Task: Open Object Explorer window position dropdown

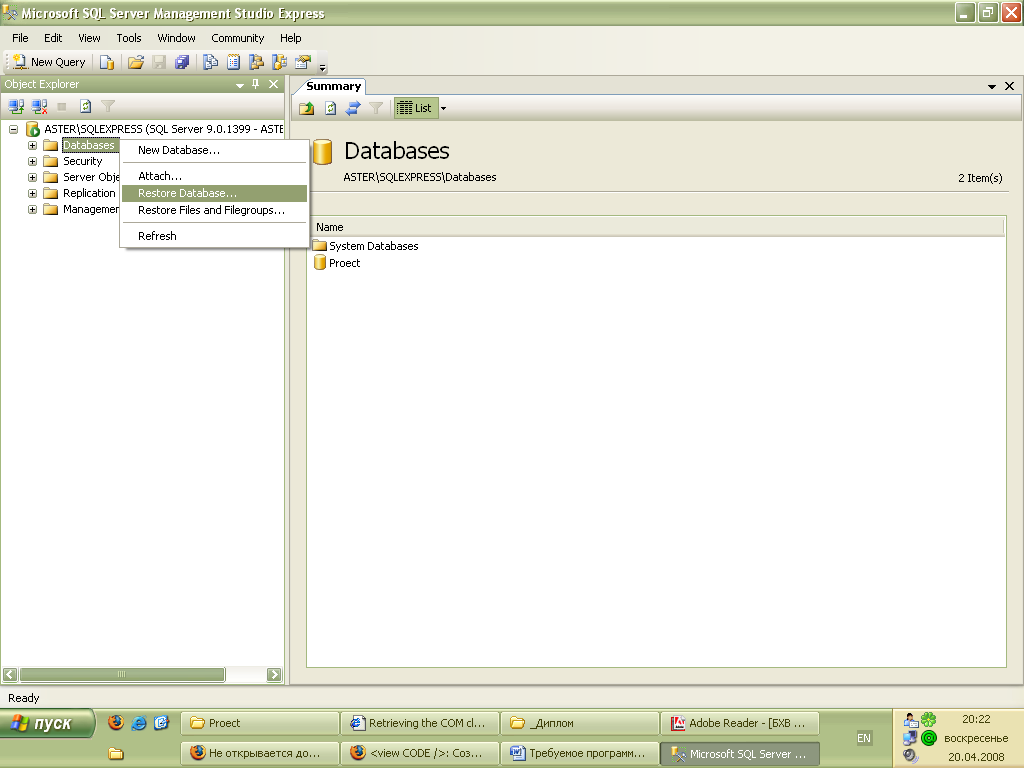Action: (240, 85)
